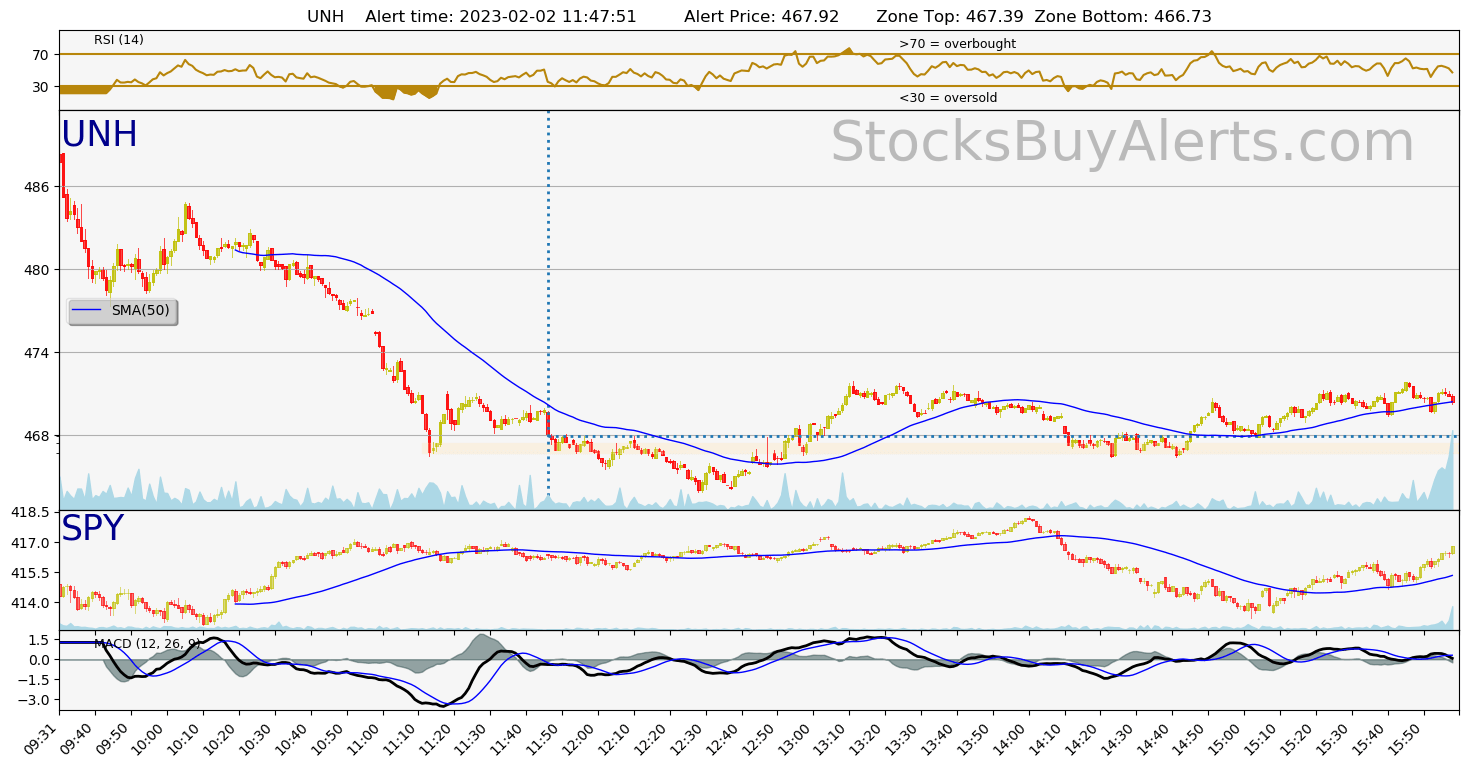Click the SMA(50) legend box
This screenshot has height=768, width=1474.
(123, 311)
